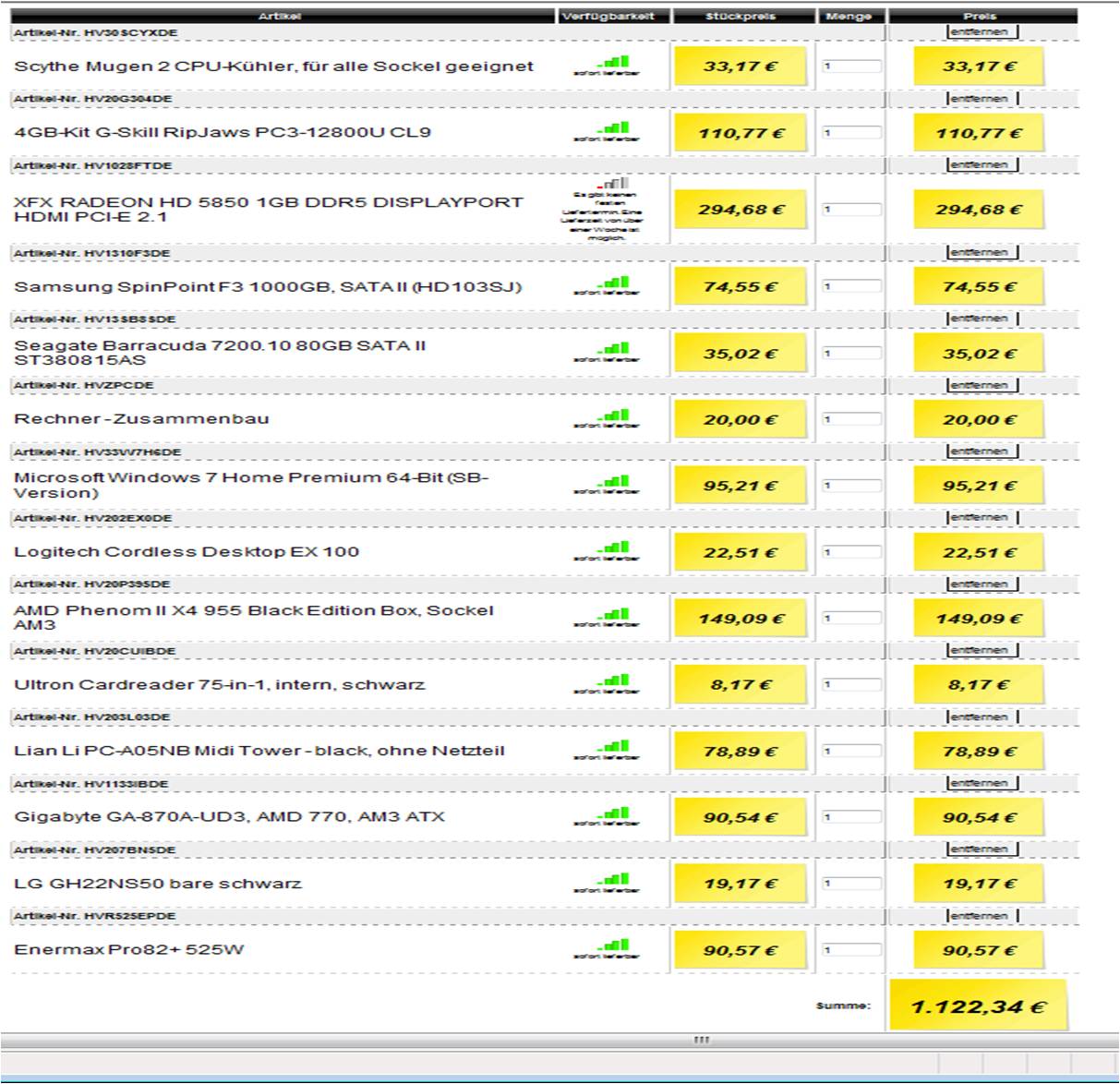The image size is (1120, 1084).
Task: Remove the Rechner-Zusammenbau service
Action: 982,385
